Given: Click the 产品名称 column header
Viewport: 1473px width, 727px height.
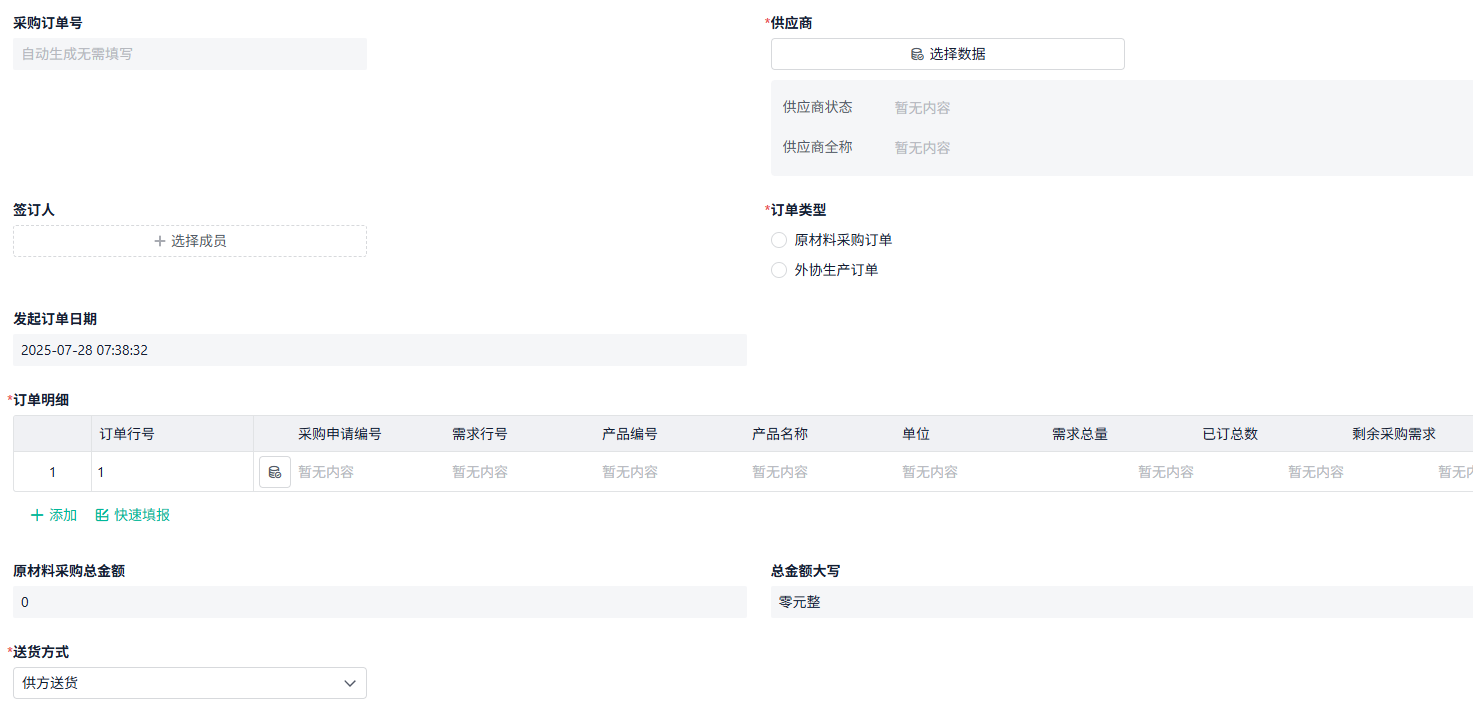Looking at the screenshot, I should tap(779, 432).
